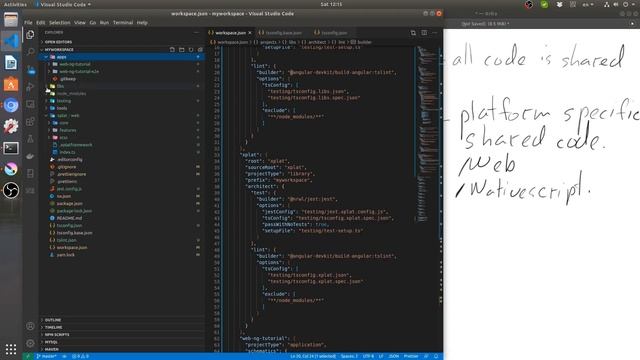This screenshot has width=640, height=360.
Task: Open Terminal from Ubuntu dock
Action: 11,148
